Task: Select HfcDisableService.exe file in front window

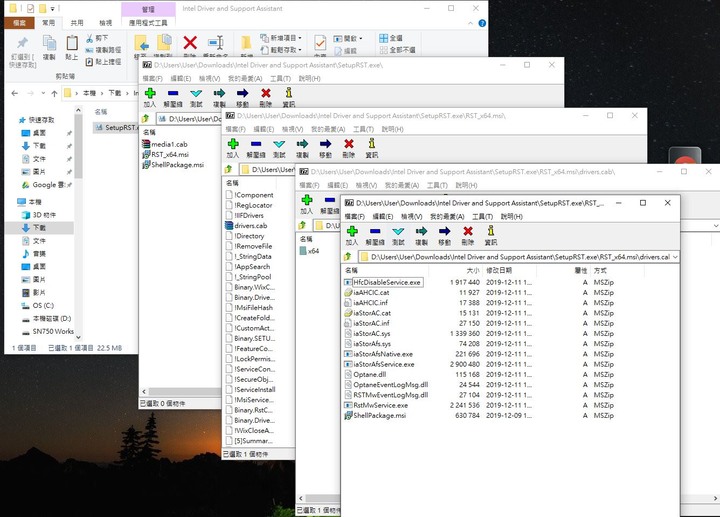Action: (x=387, y=282)
